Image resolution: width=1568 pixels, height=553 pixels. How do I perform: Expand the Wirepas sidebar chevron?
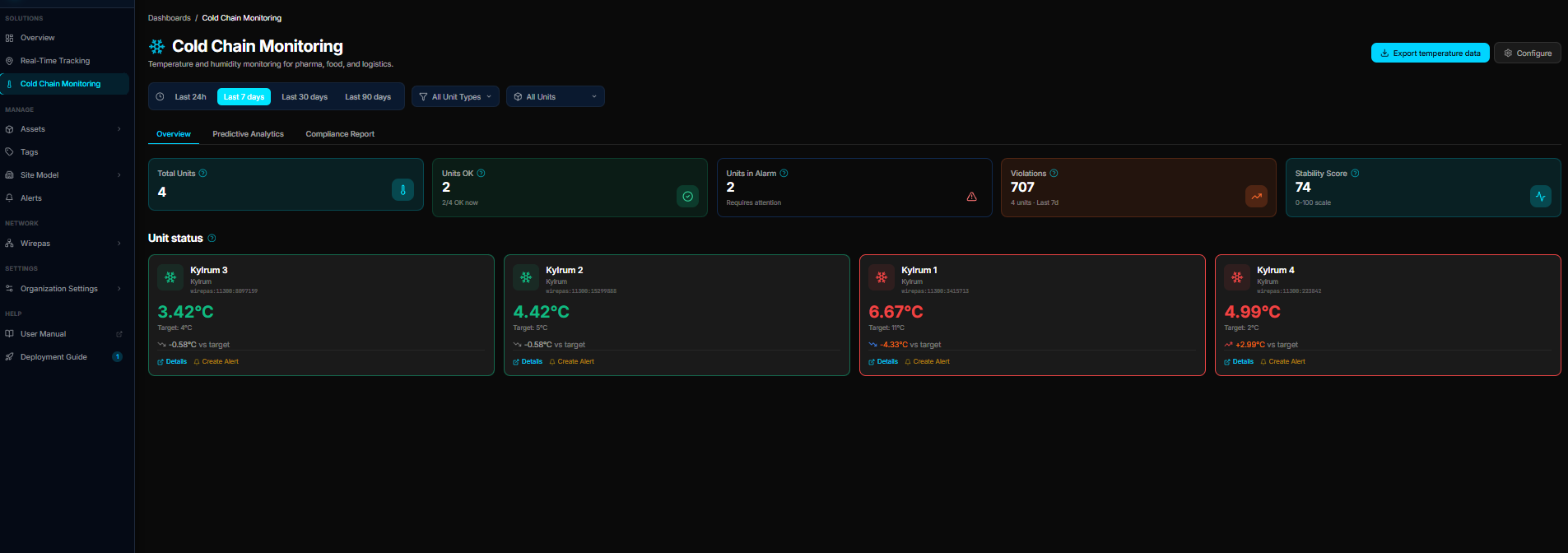[119, 244]
